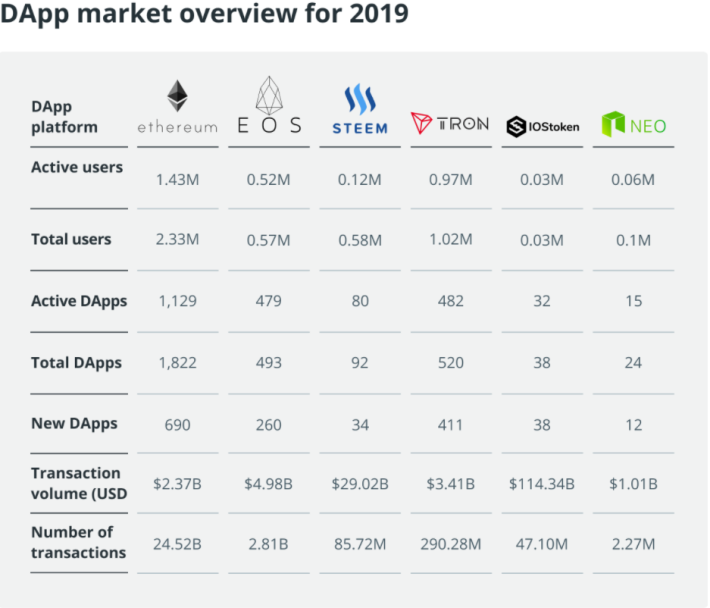Viewport: 710px width, 608px height.
Task: Click NEO active DApps value 15
Action: pos(633,301)
